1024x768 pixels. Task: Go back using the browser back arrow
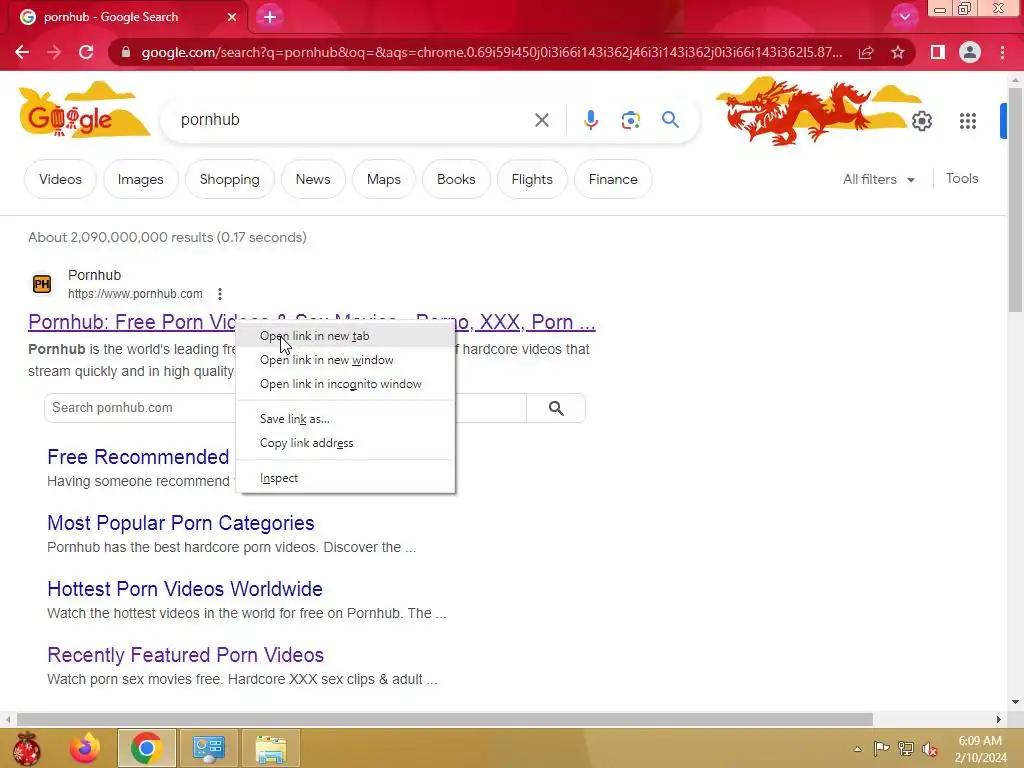tap(22, 52)
